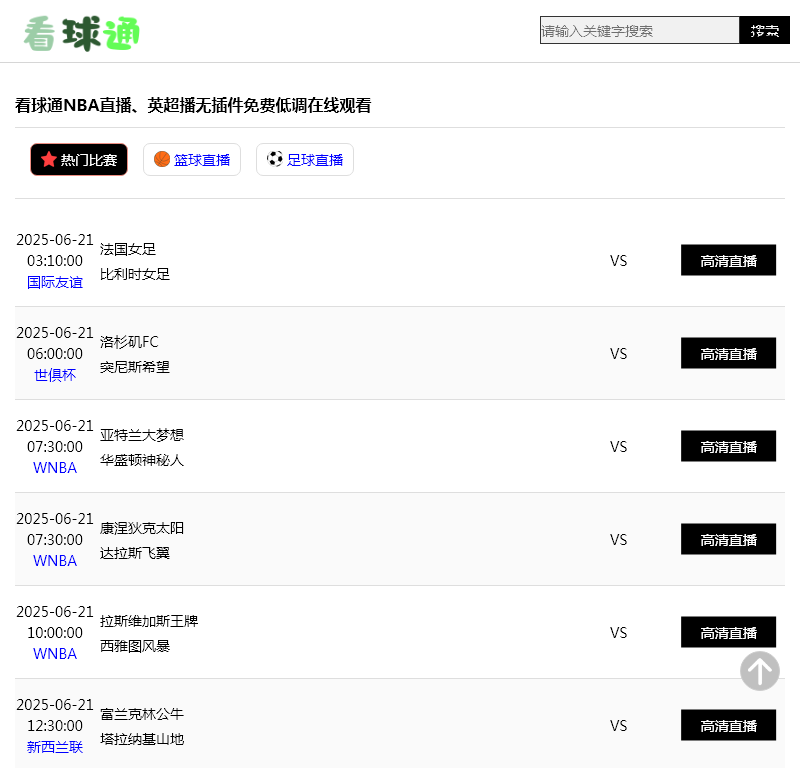Click the black 搜索 search button
This screenshot has width=800, height=768.
tap(764, 30)
